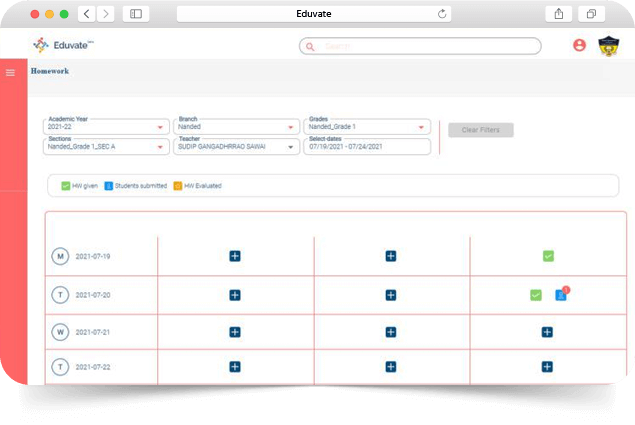
Task: Add homework for 2021-07-21 second column
Action: (391, 332)
